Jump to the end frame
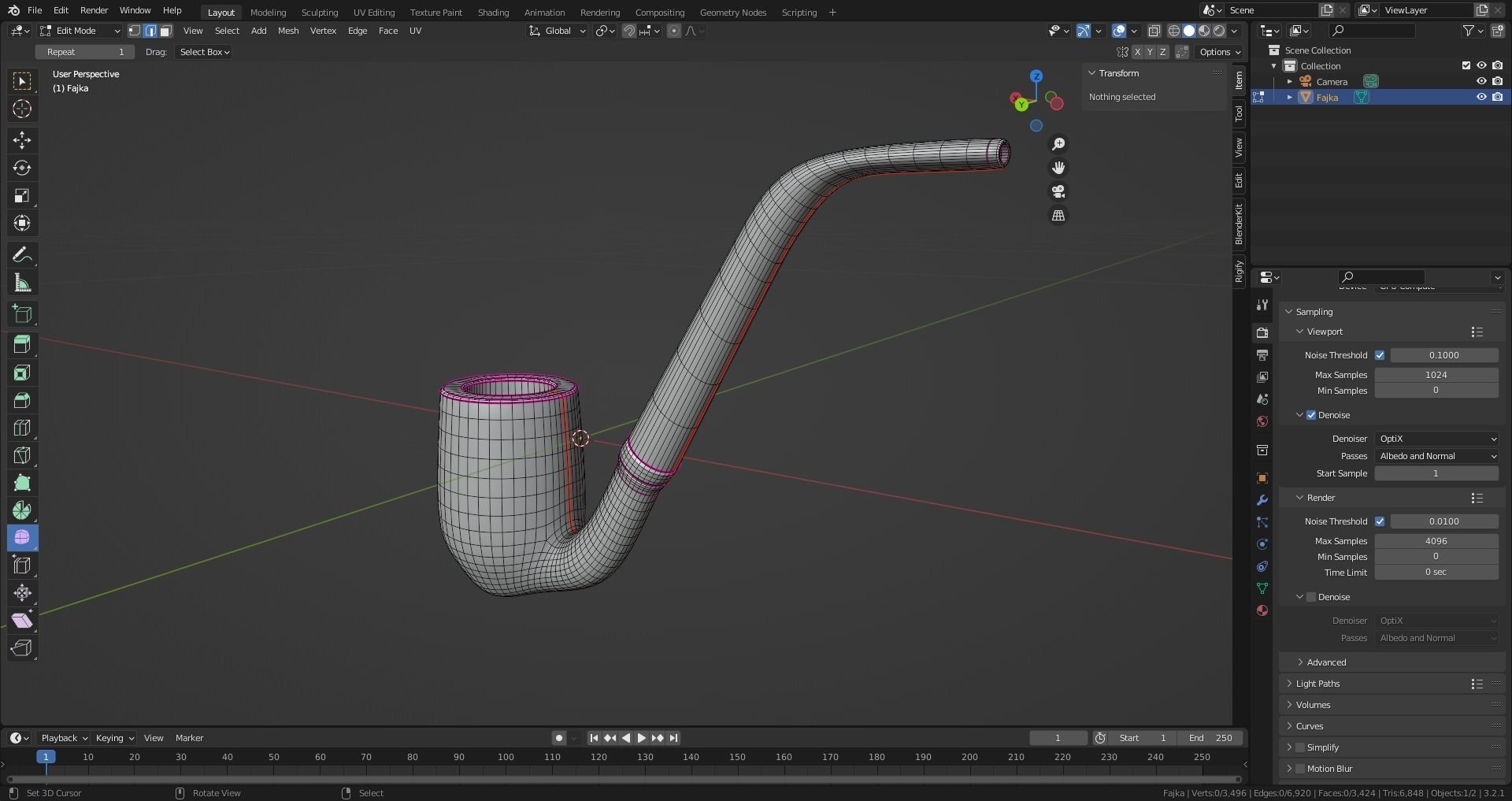The height and width of the screenshot is (801, 1512). 673,738
